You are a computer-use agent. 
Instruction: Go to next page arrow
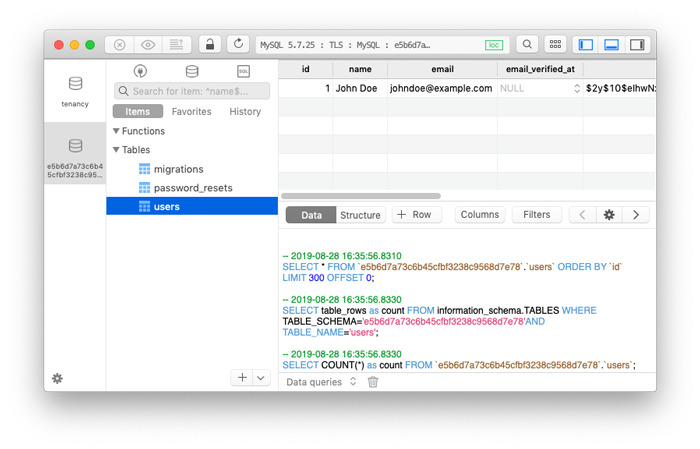tap(636, 215)
